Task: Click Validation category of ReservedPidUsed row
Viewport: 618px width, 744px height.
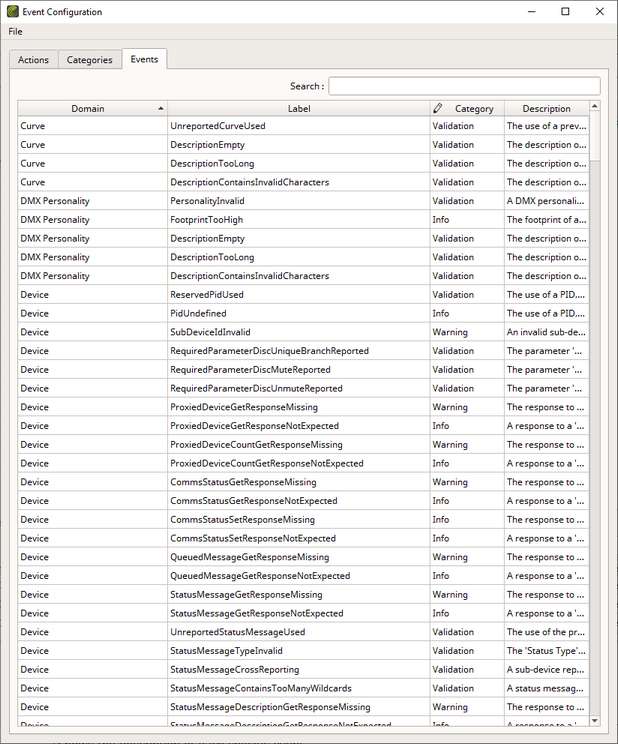Action: click(x=467, y=295)
